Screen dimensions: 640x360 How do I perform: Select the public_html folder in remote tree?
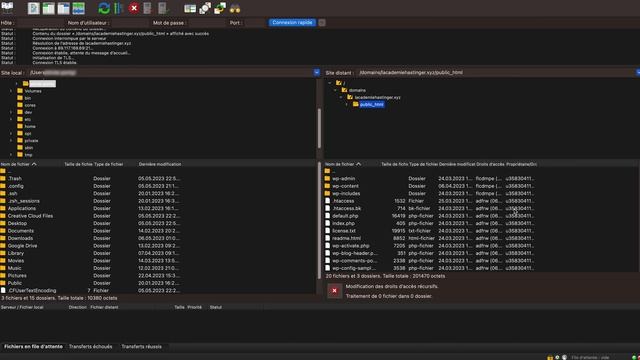coord(371,104)
